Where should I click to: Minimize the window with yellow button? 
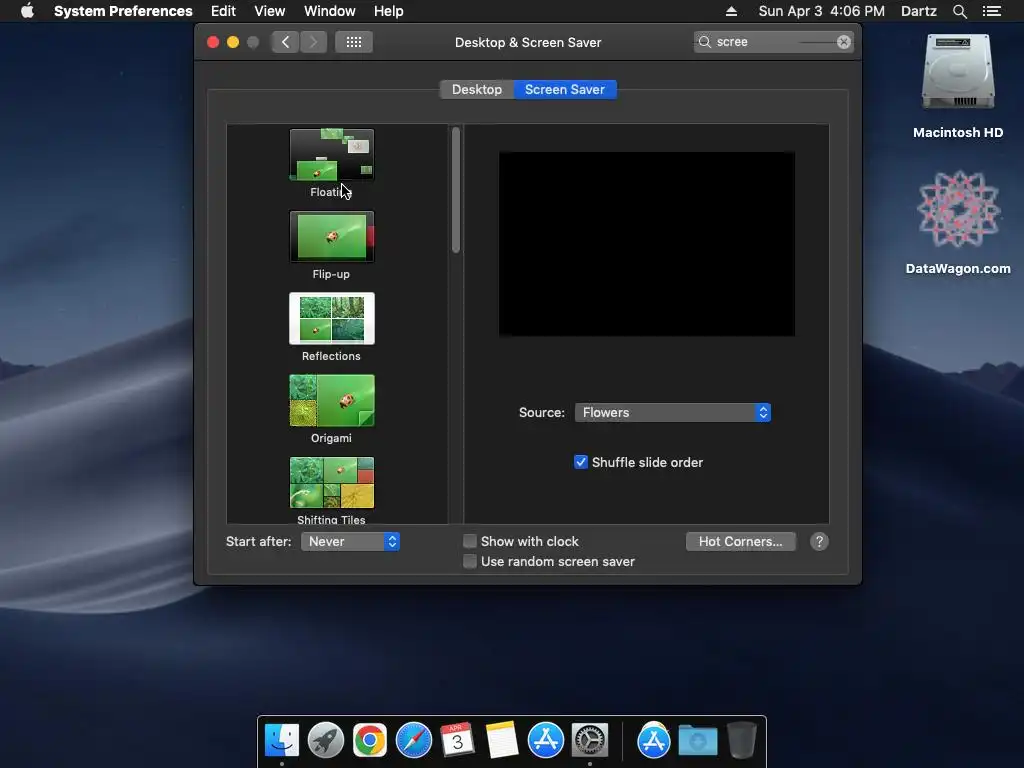pos(233,42)
